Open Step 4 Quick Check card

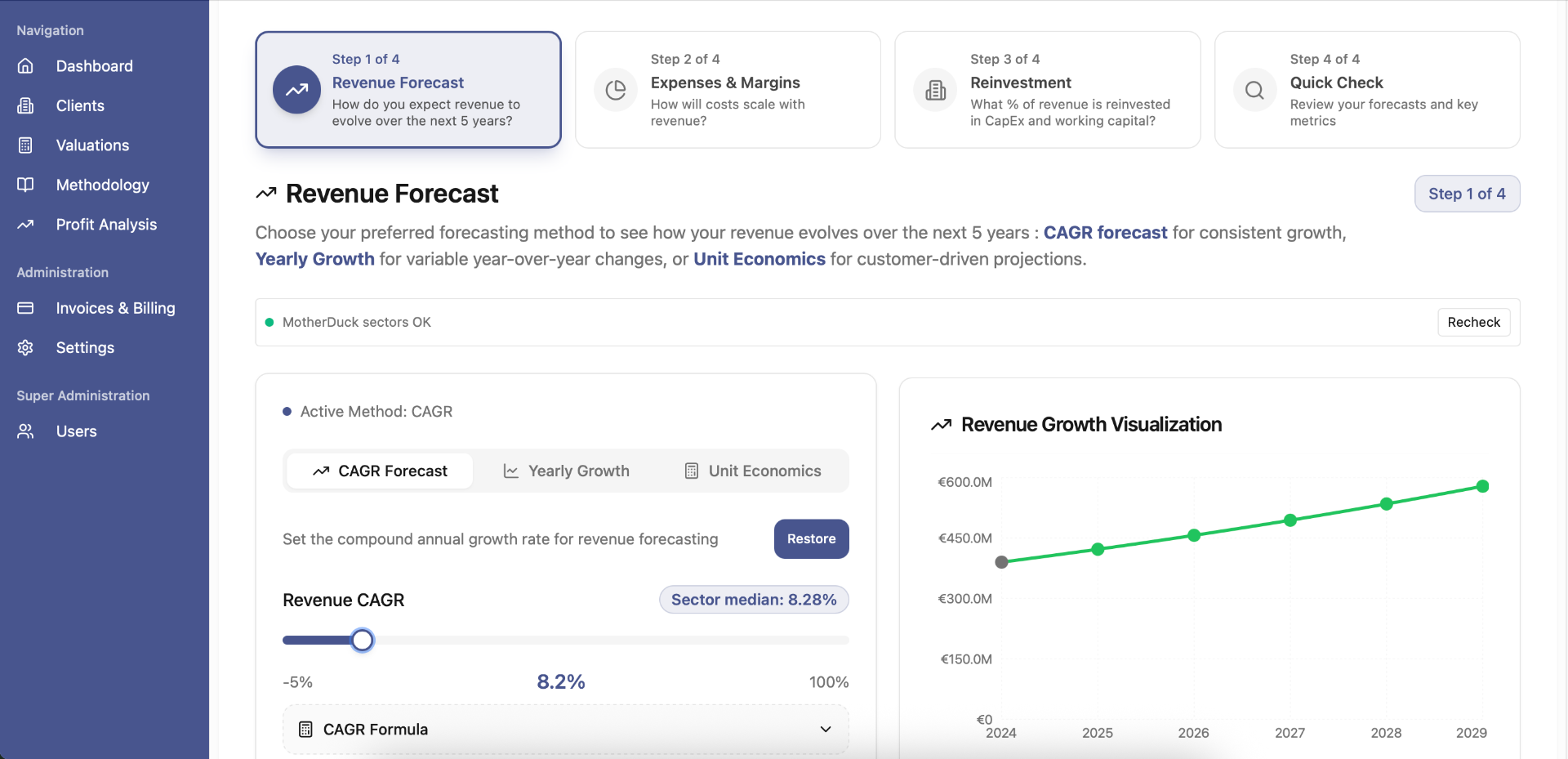1366,90
